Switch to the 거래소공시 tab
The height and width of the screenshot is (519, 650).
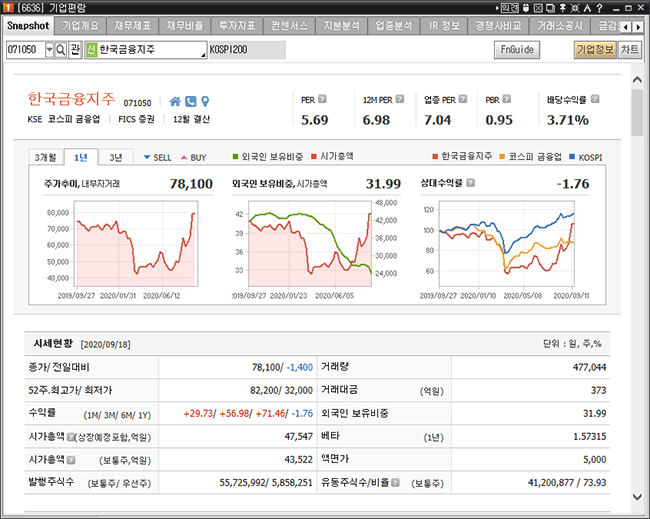pyautogui.click(x=560, y=26)
